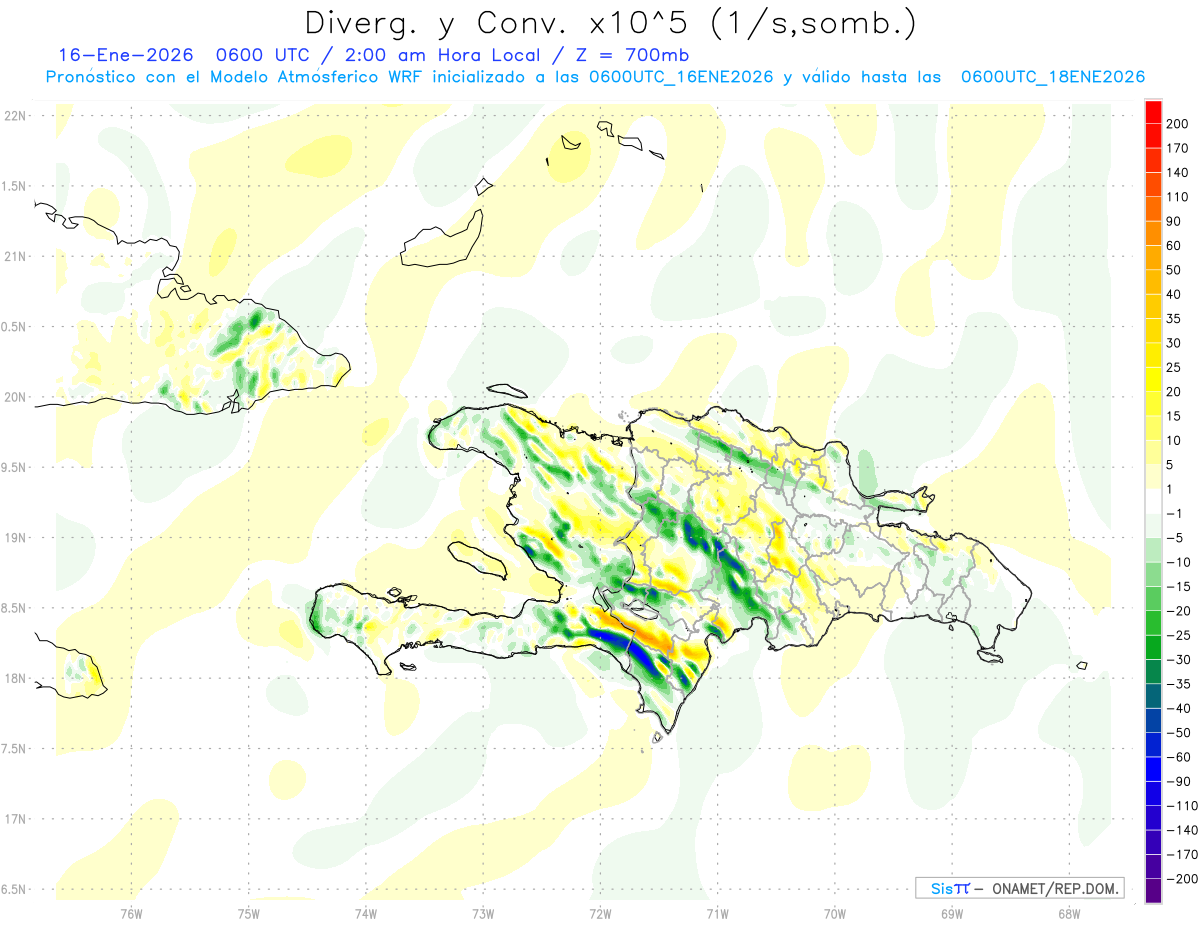Click the 19N latitude label
Image resolution: width=1200 pixels, height=927 pixels.
[14, 538]
